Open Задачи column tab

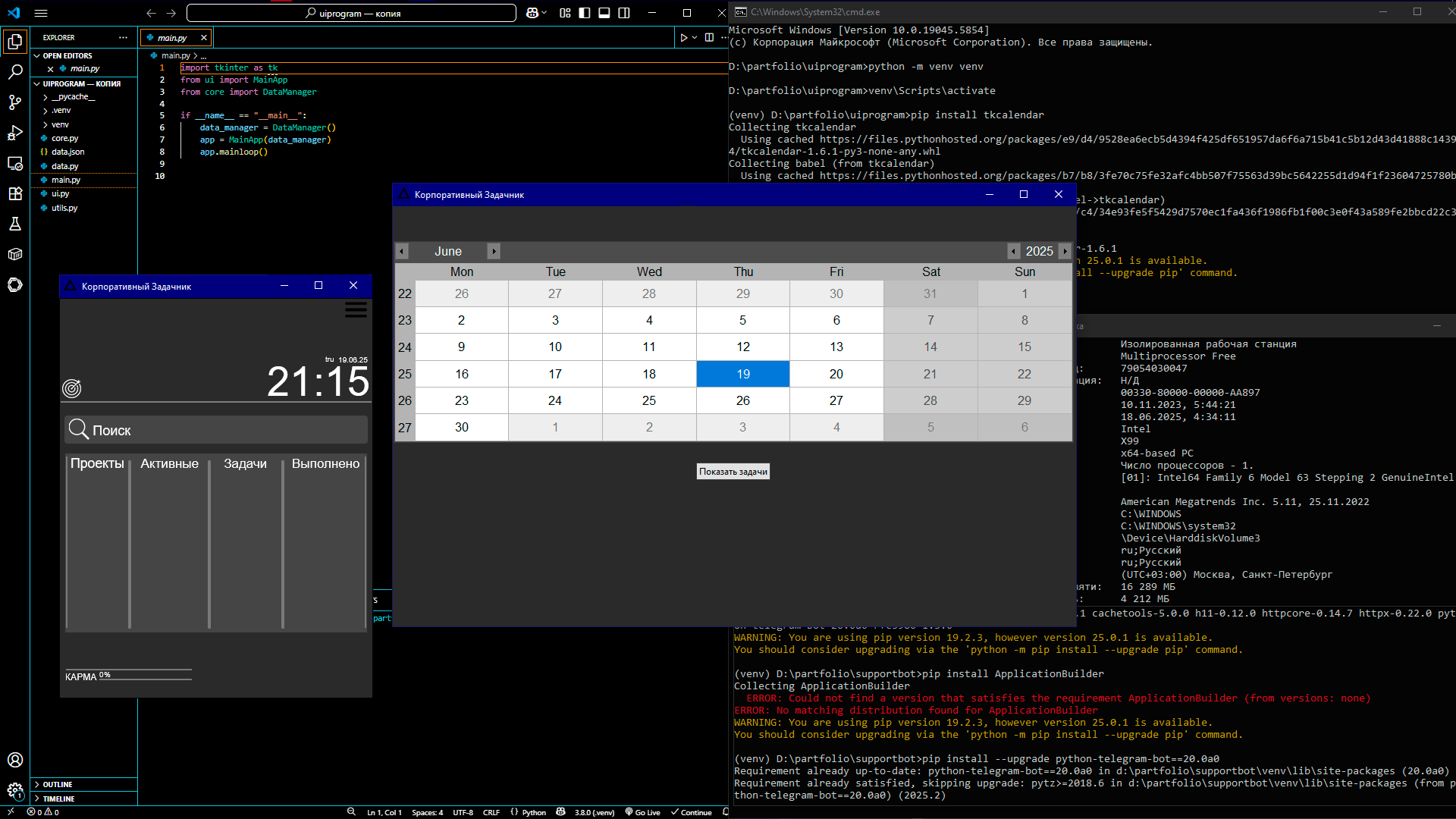click(x=245, y=463)
